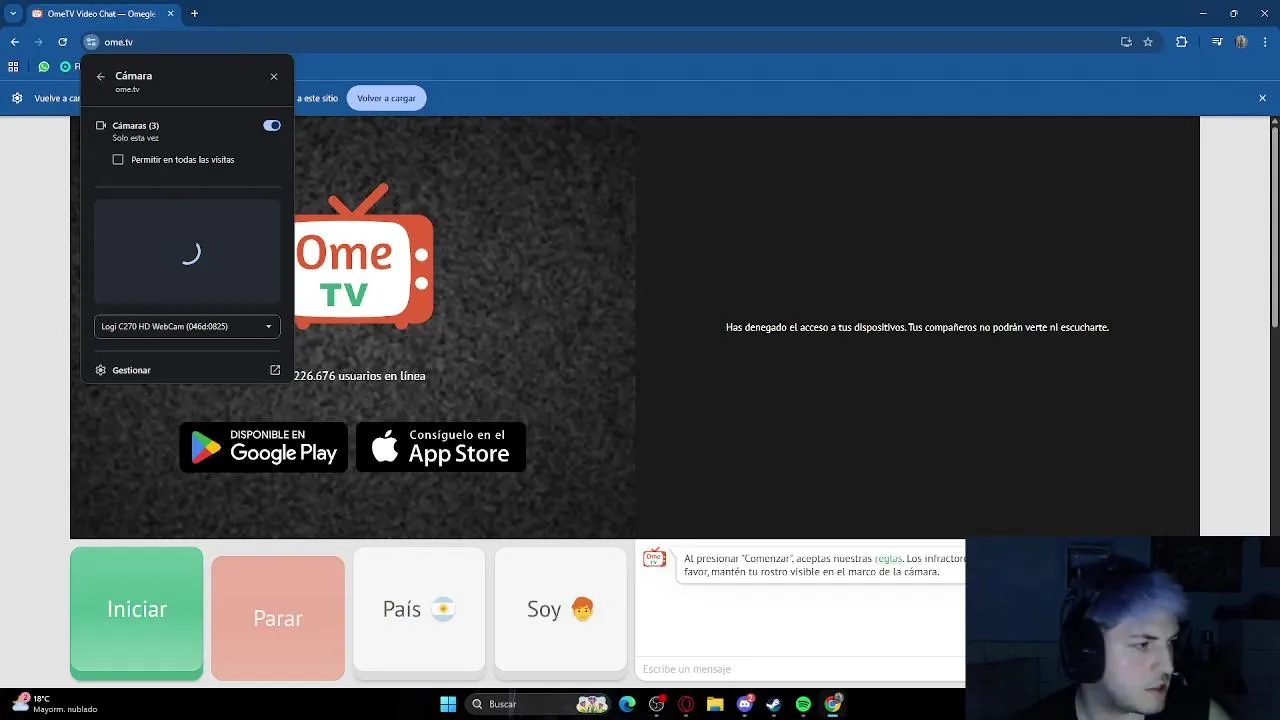Click the settings gear on the infobar
Viewport: 1280px width, 720px height.
(17, 98)
